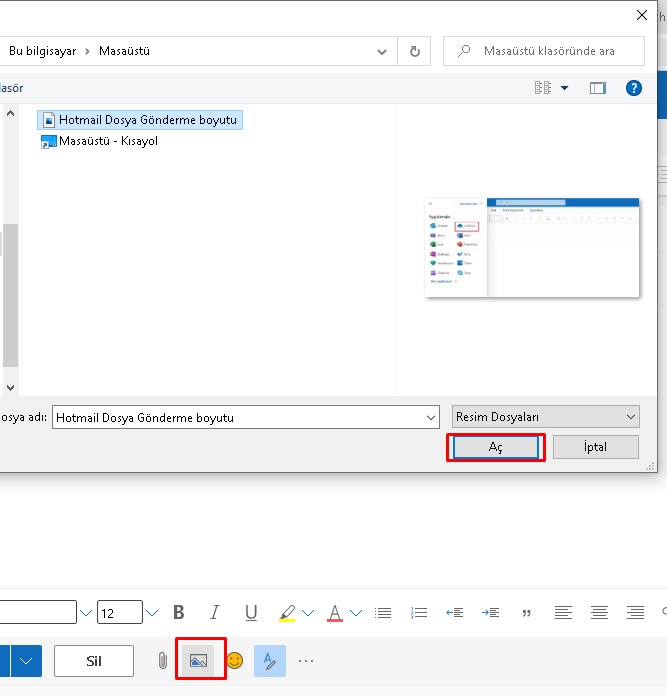
Task: Click the image preview thumbnail
Action: tap(532, 248)
